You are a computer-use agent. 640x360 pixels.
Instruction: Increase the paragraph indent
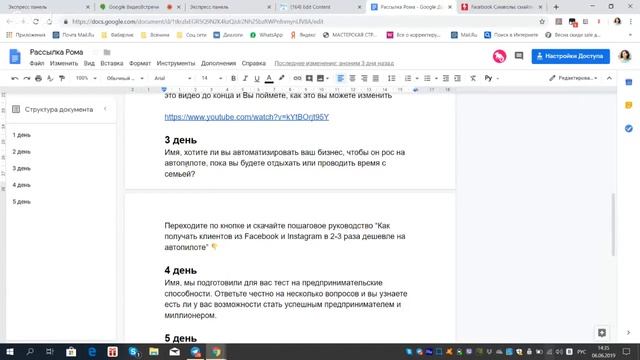(x=458, y=78)
